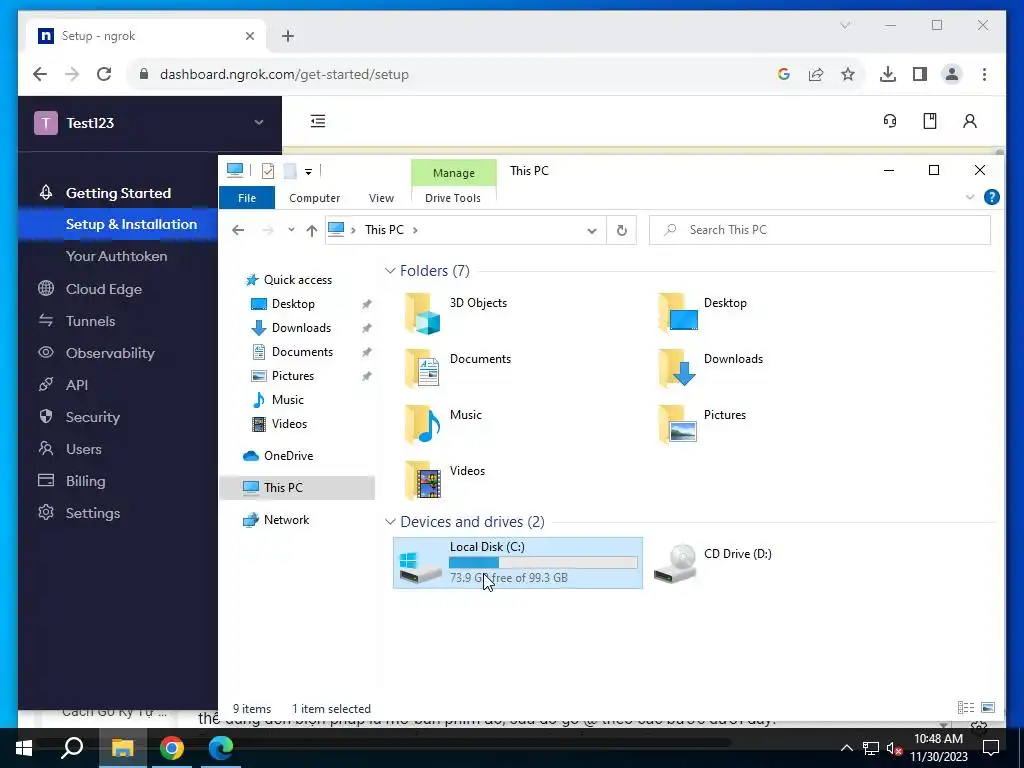This screenshot has width=1024, height=768.
Task: Open the ngrok documentation book icon
Action: coord(929,121)
